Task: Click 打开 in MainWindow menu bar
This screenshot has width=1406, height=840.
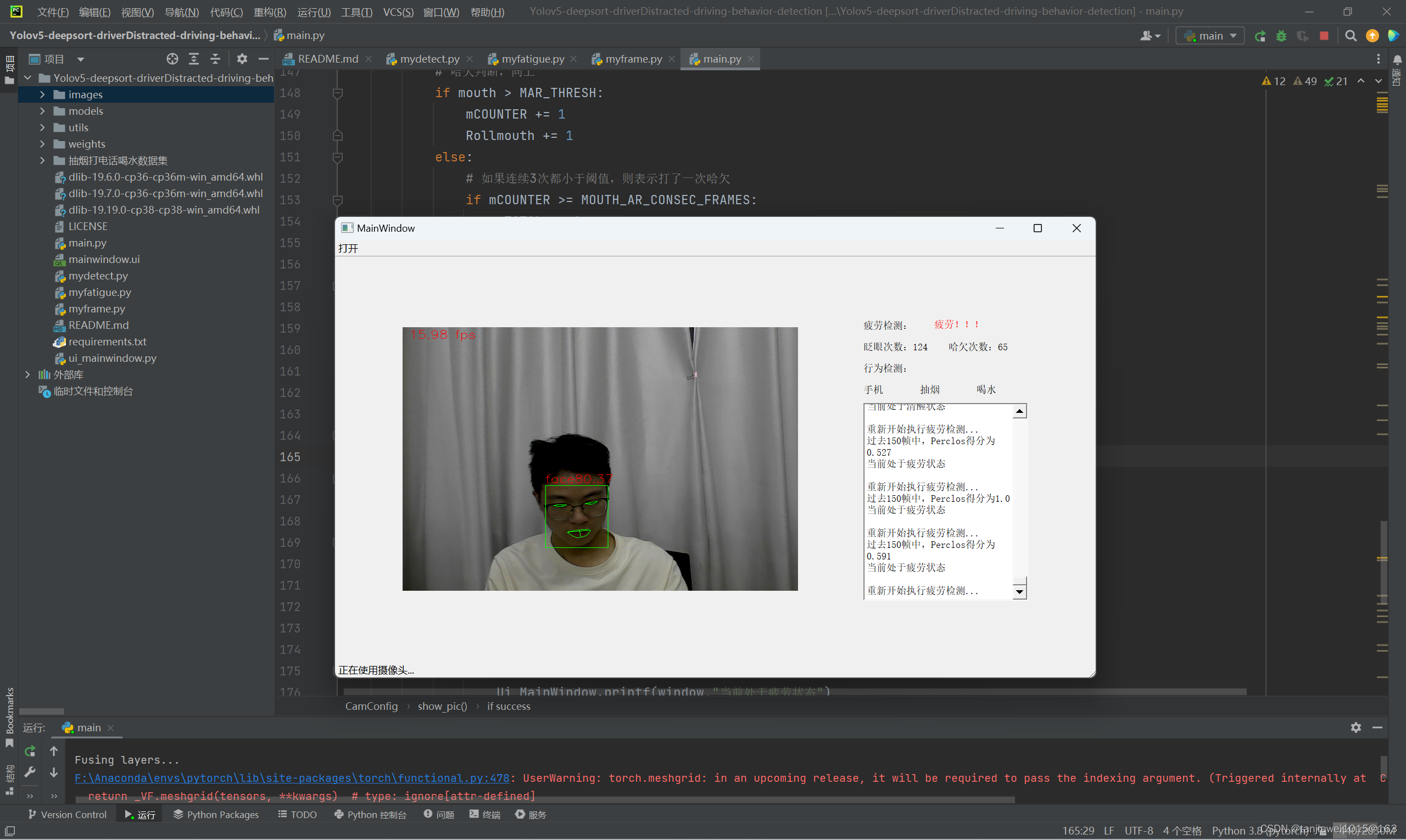Action: coord(348,249)
